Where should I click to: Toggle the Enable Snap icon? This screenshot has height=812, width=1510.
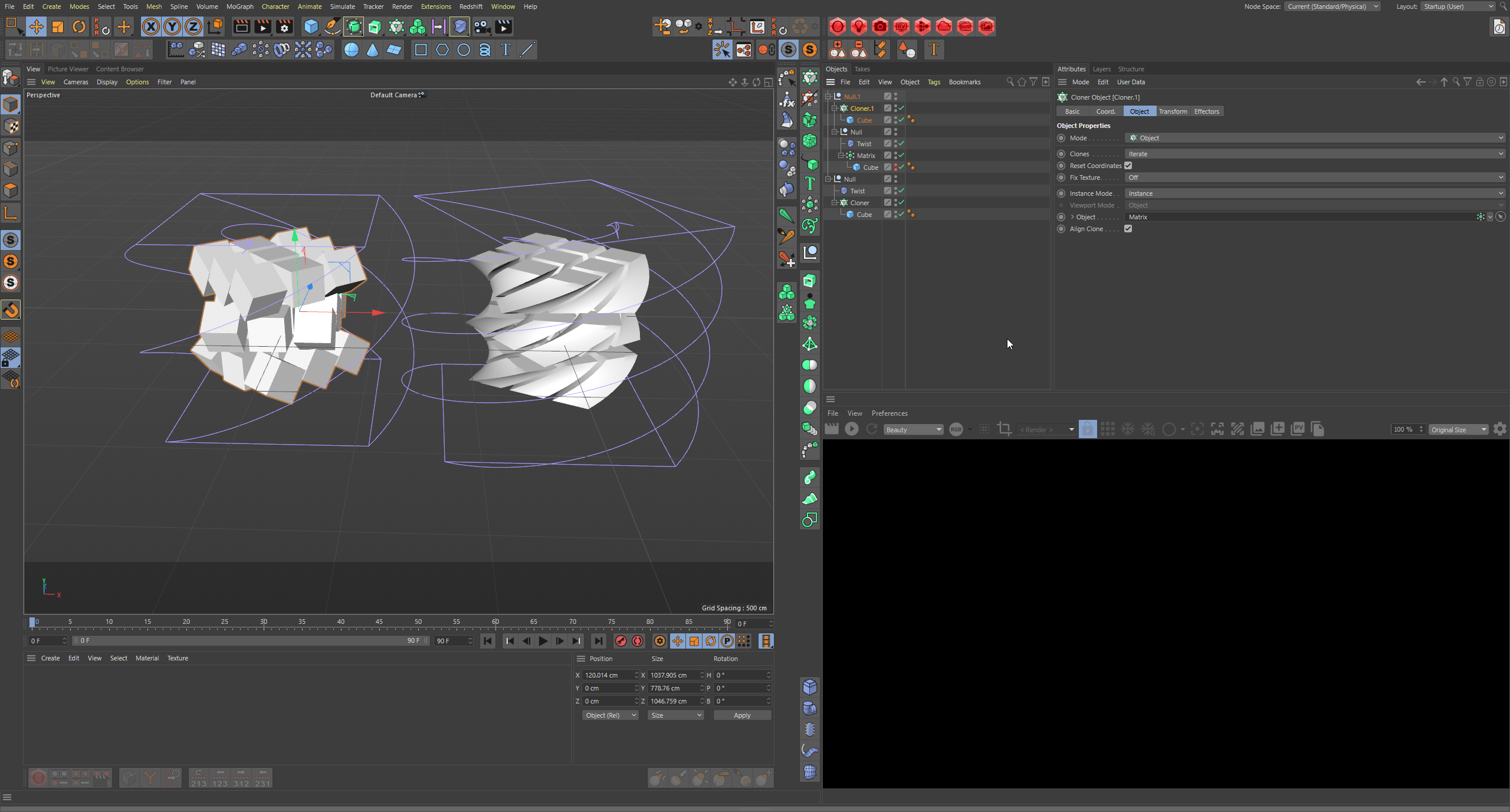tap(11, 310)
